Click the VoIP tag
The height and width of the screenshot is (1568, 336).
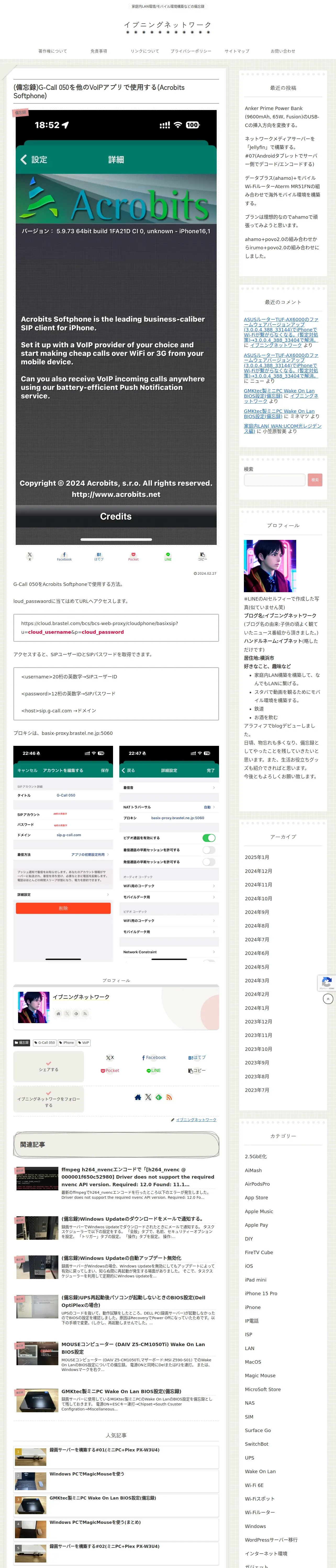(x=83, y=1043)
